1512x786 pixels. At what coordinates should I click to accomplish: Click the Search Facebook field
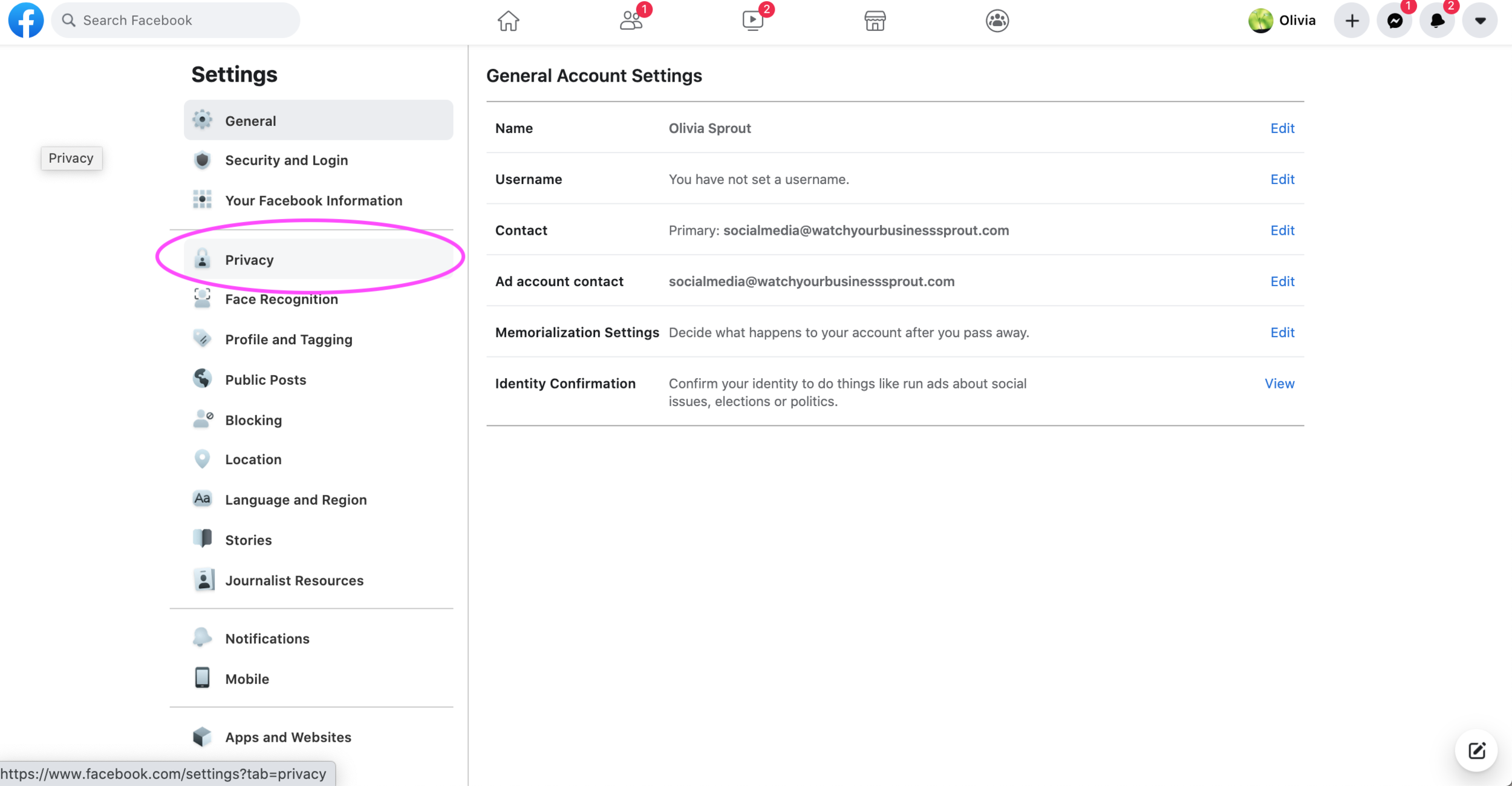click(175, 19)
